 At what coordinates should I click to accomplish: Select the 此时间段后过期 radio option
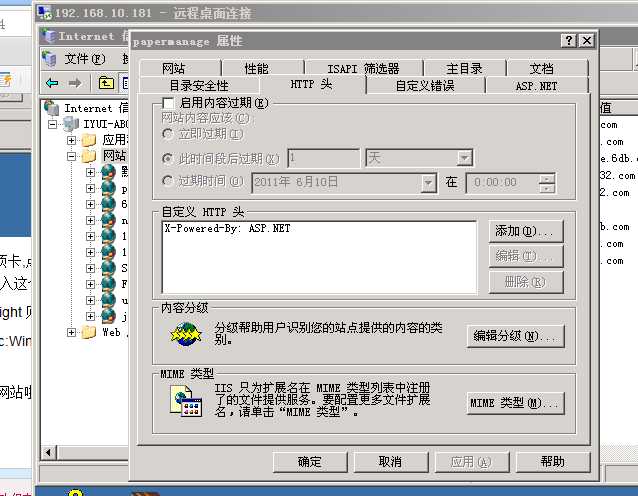pyautogui.click(x=167, y=158)
